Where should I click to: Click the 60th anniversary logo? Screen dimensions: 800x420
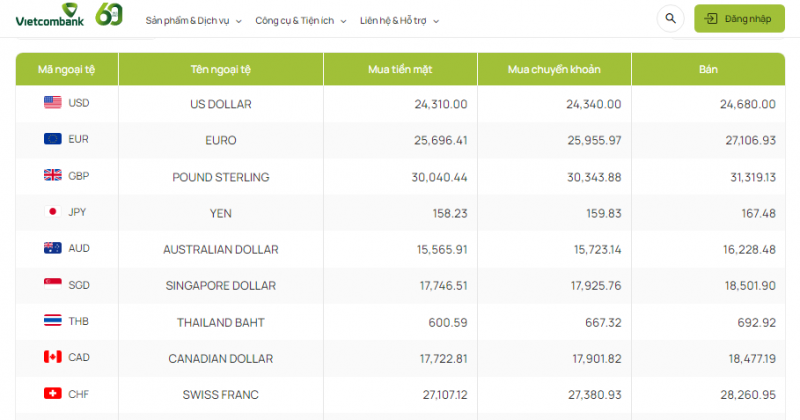coord(109,14)
